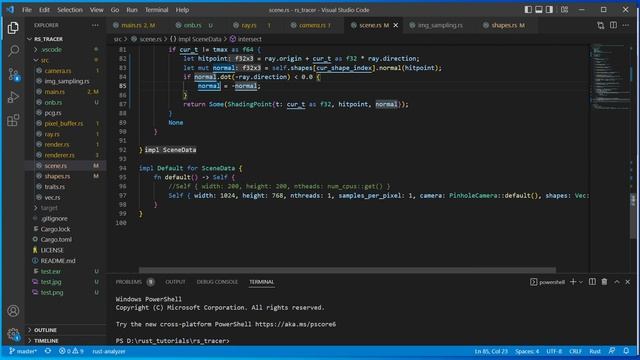Toggle bottom panel layout icon
The width and height of the screenshot is (640, 360).
(x=539, y=9)
